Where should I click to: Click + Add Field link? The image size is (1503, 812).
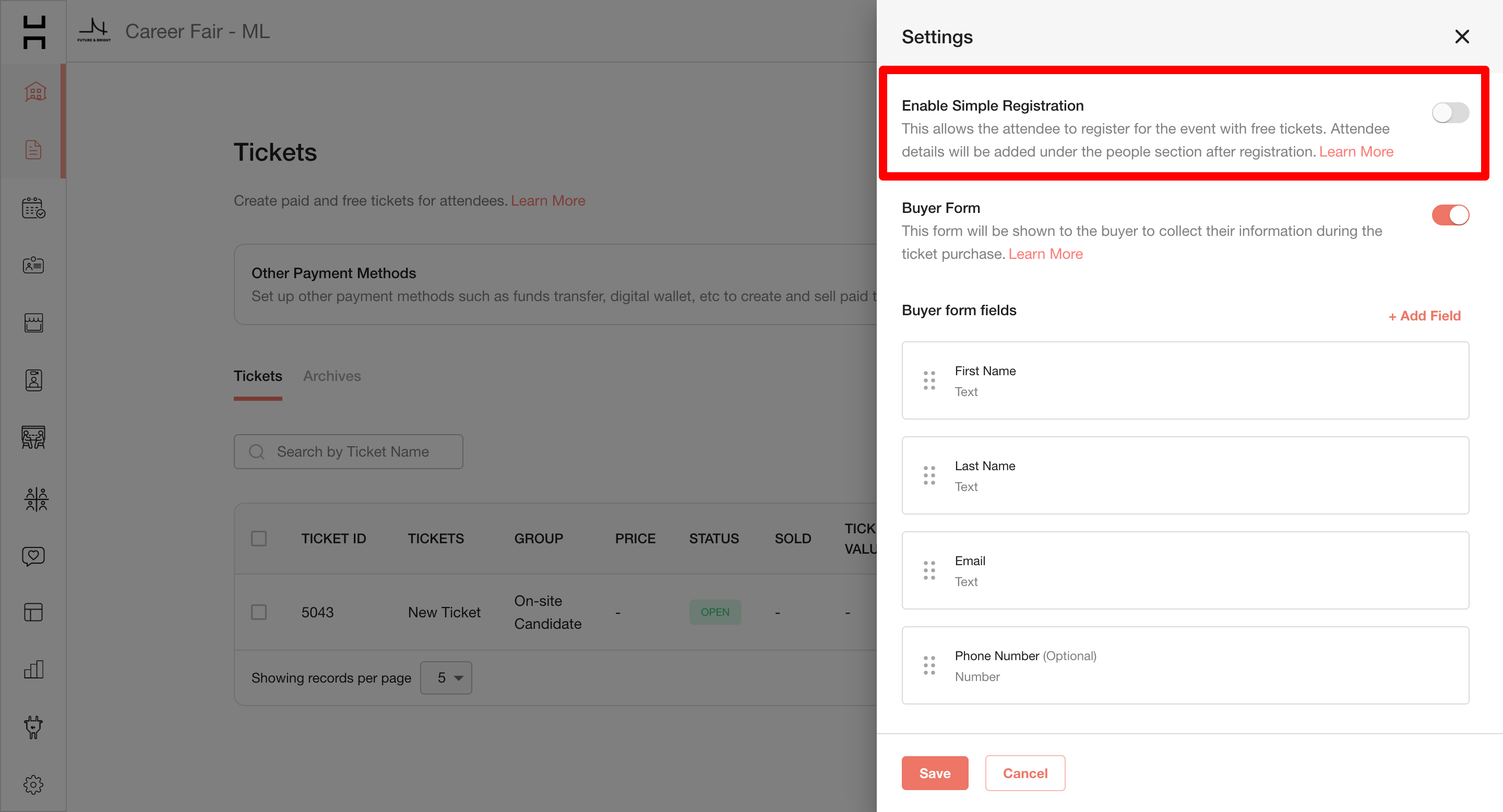tap(1424, 316)
